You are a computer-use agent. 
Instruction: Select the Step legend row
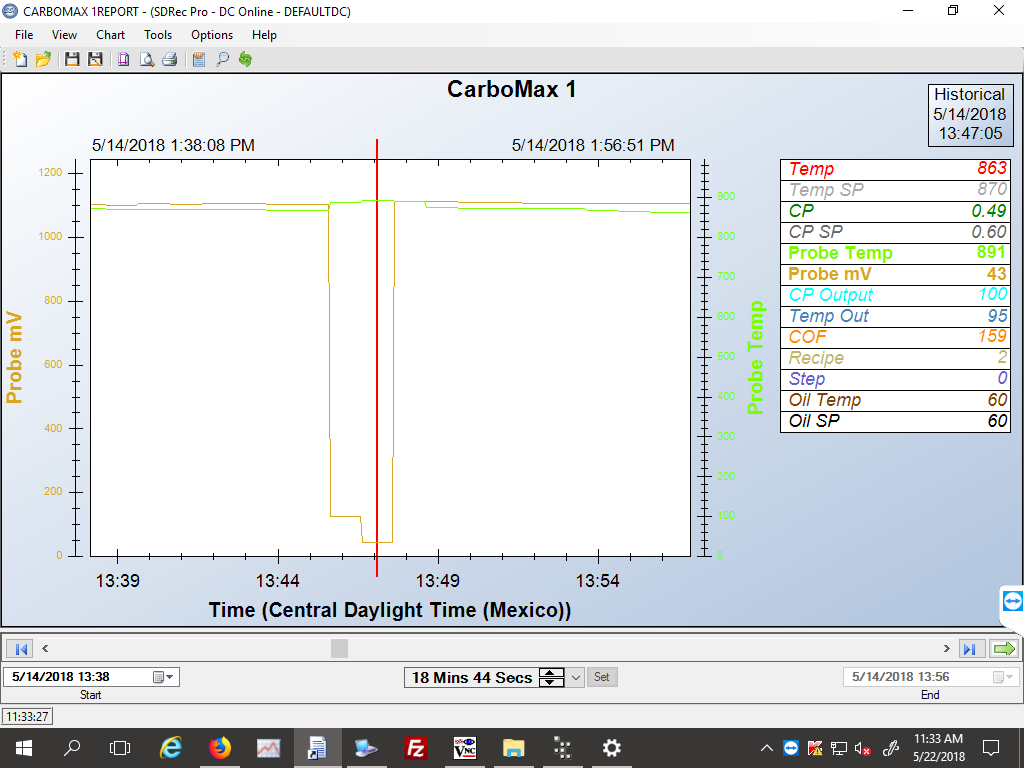[895, 379]
